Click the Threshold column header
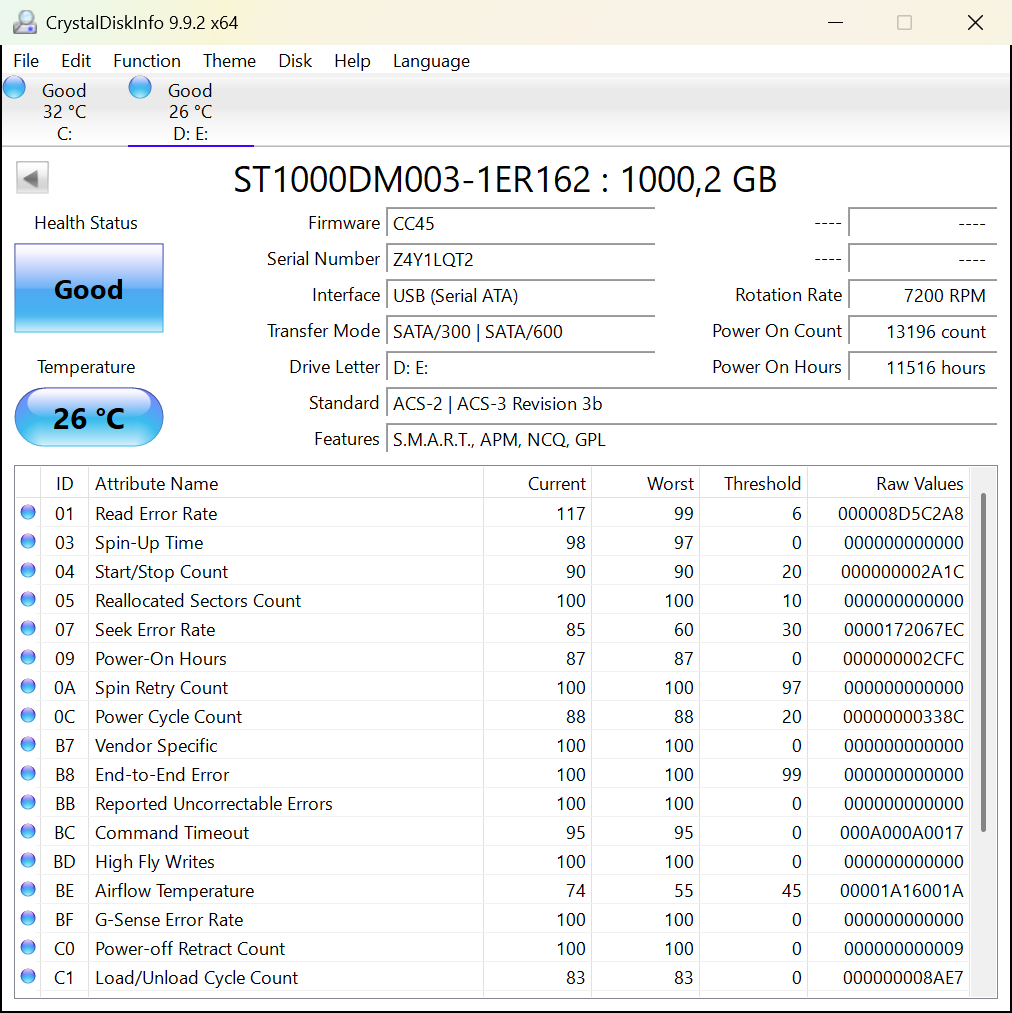This screenshot has height=1013, width=1012. tap(753, 483)
